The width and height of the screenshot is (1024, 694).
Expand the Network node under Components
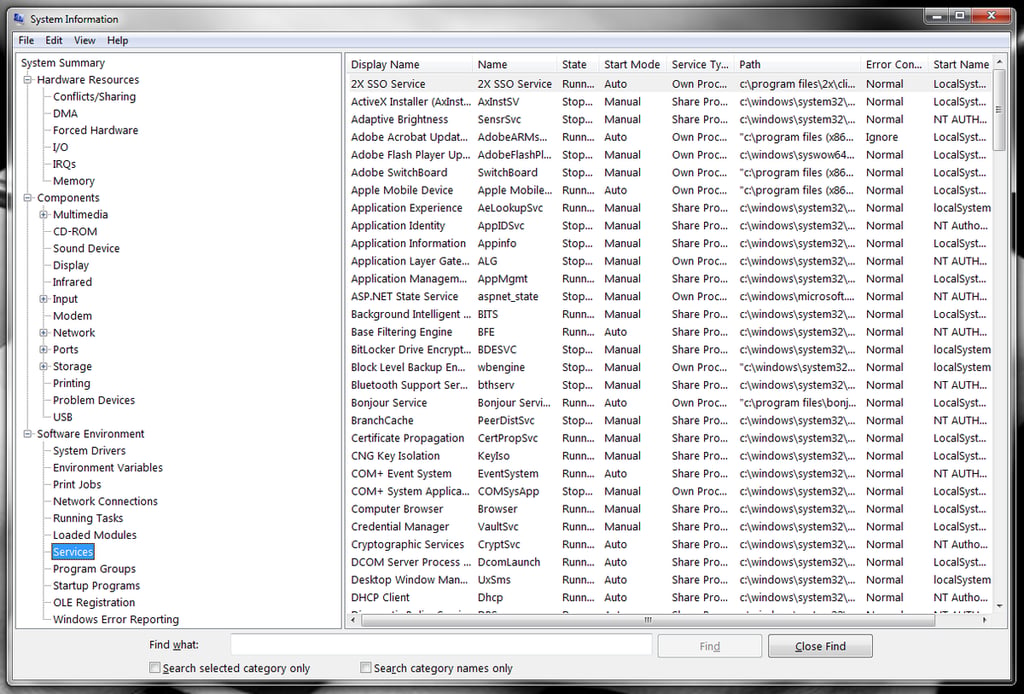click(x=44, y=332)
